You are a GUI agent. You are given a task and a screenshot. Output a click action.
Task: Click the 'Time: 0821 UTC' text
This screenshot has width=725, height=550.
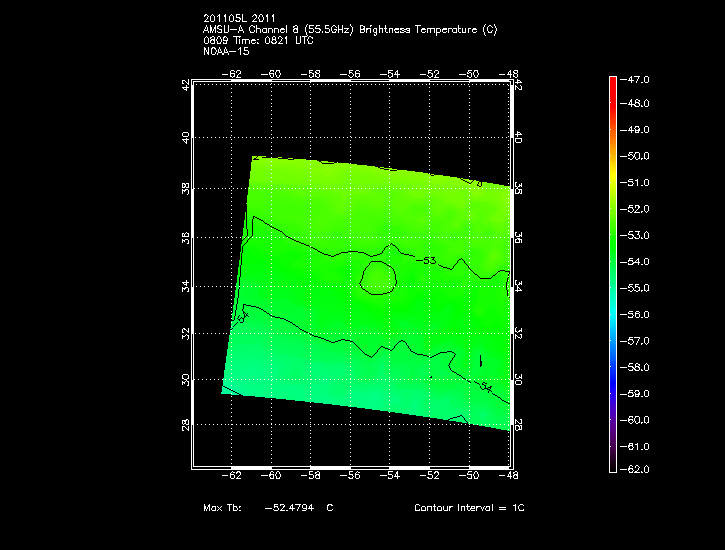[x=261, y=40]
